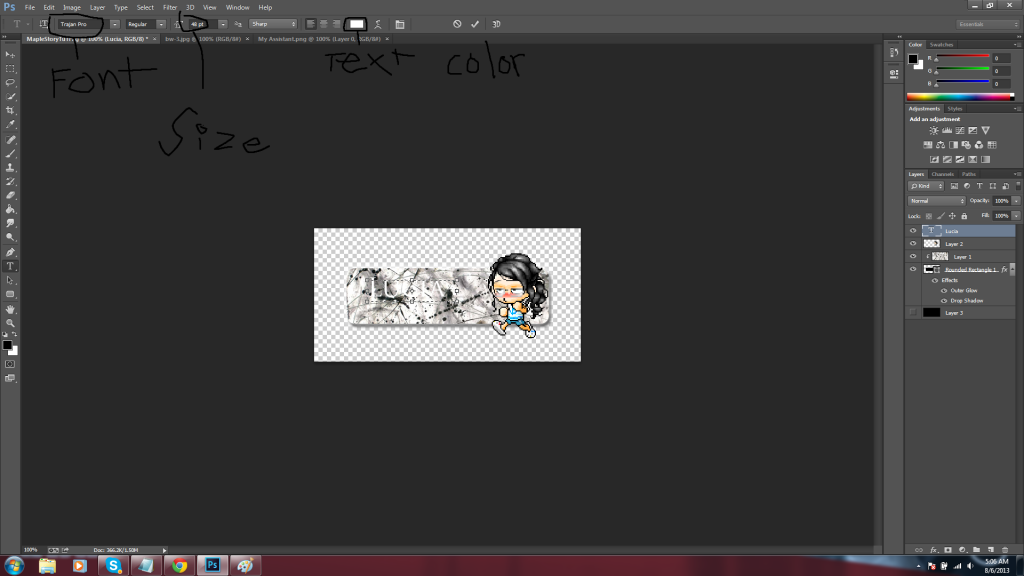Select the Brush tool
The height and width of the screenshot is (576, 1024).
pos(10,153)
